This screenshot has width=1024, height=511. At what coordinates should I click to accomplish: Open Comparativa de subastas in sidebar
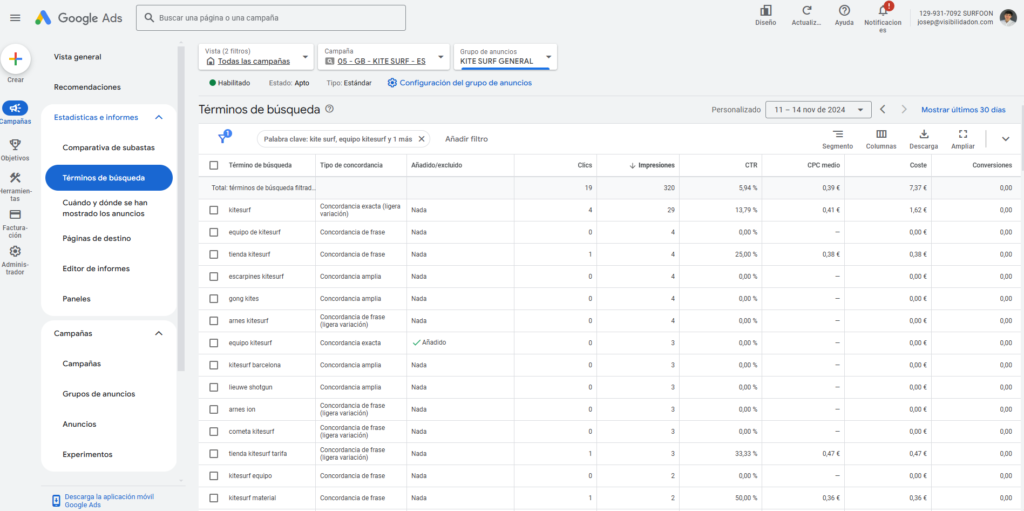coord(108,148)
